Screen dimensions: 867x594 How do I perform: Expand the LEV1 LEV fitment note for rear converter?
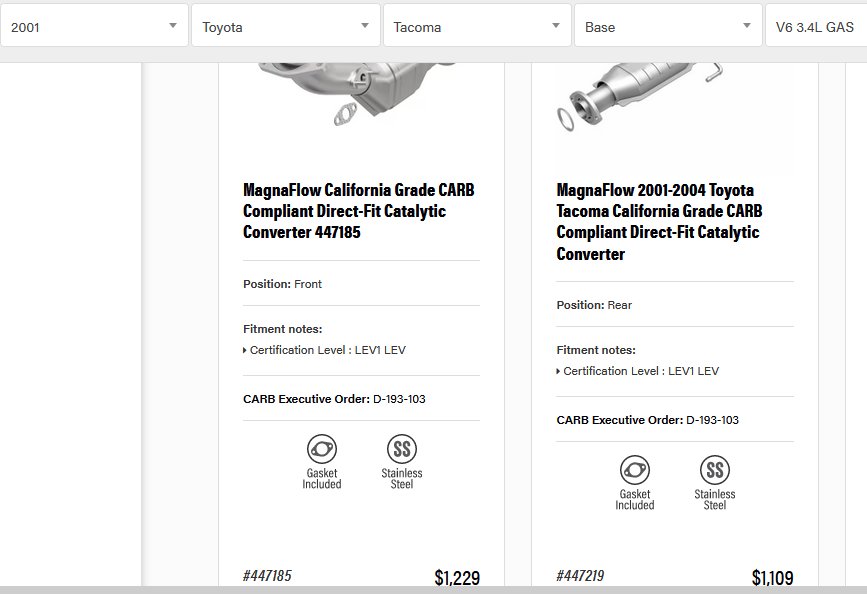click(638, 371)
